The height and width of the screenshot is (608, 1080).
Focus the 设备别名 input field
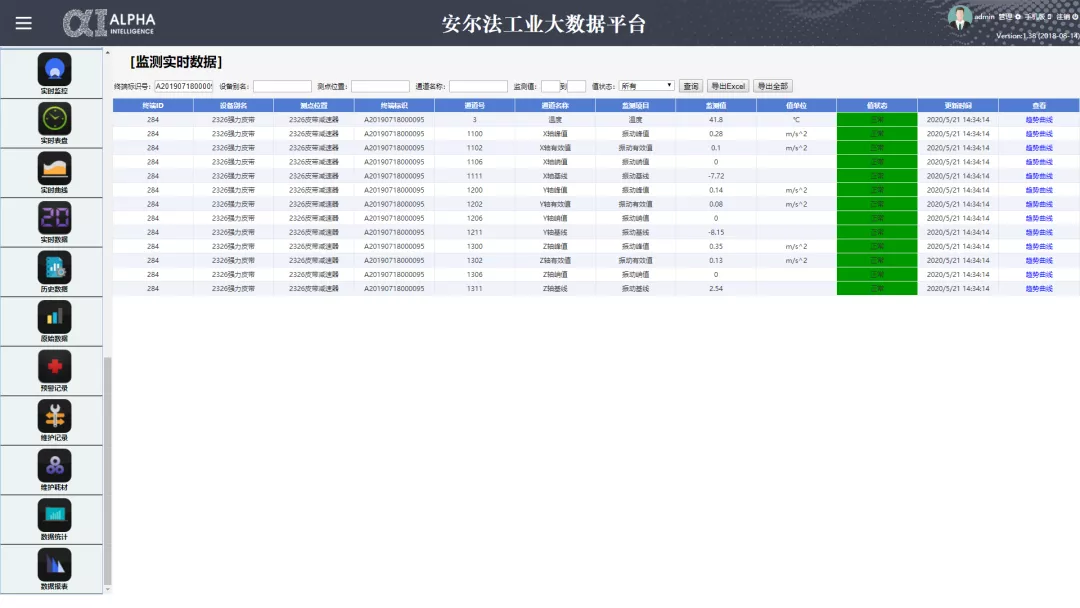pyautogui.click(x=282, y=86)
